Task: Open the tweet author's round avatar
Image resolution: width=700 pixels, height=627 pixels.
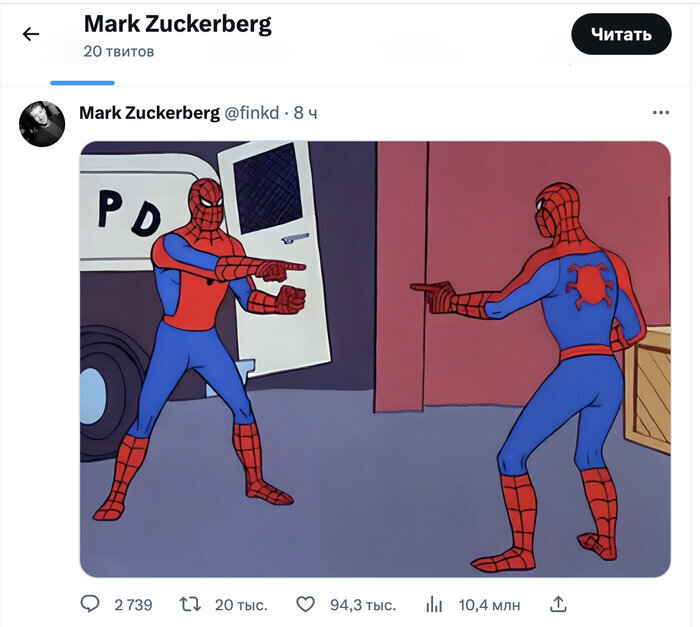Action: click(42, 123)
